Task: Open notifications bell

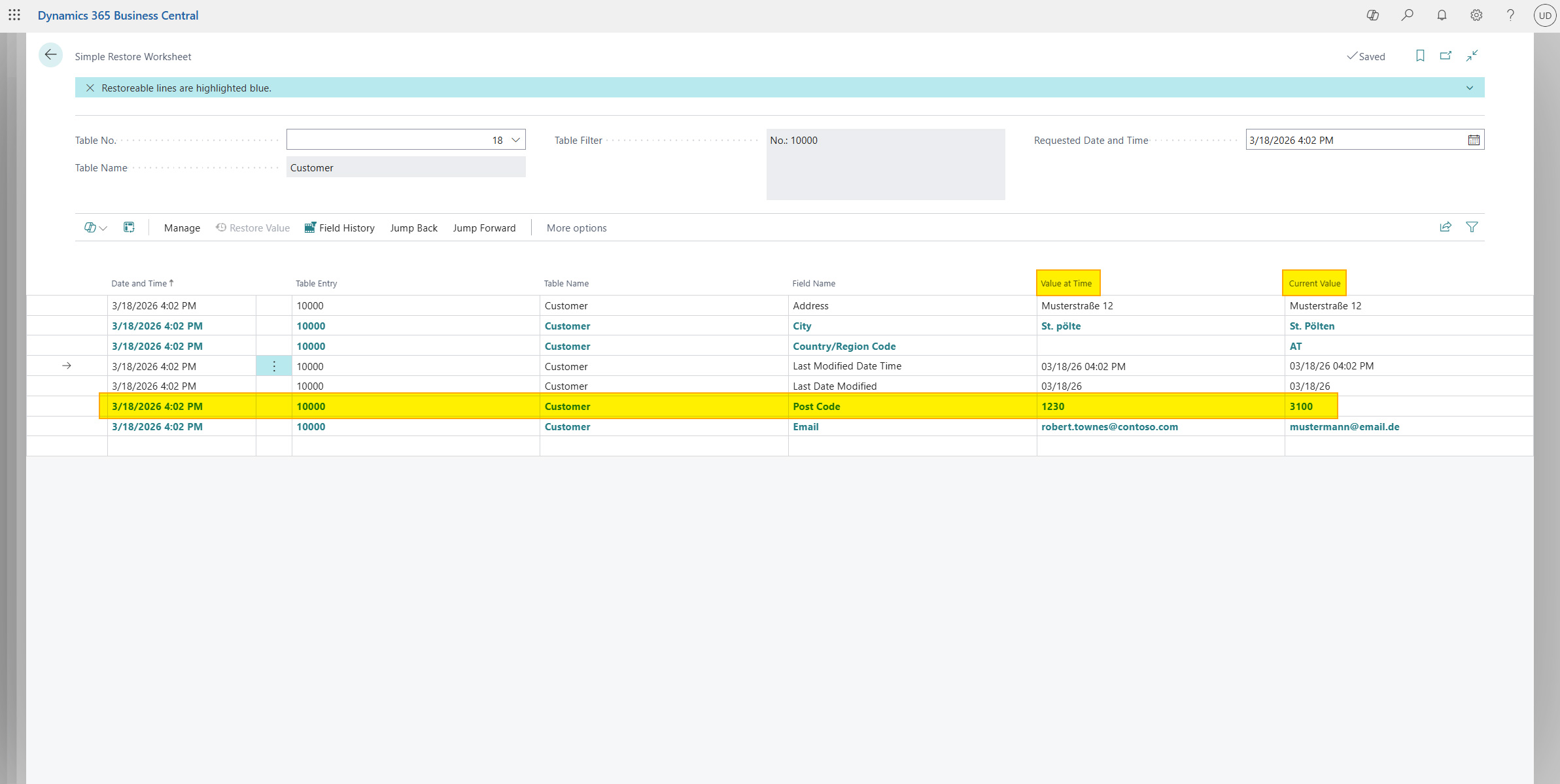Action: (1442, 15)
